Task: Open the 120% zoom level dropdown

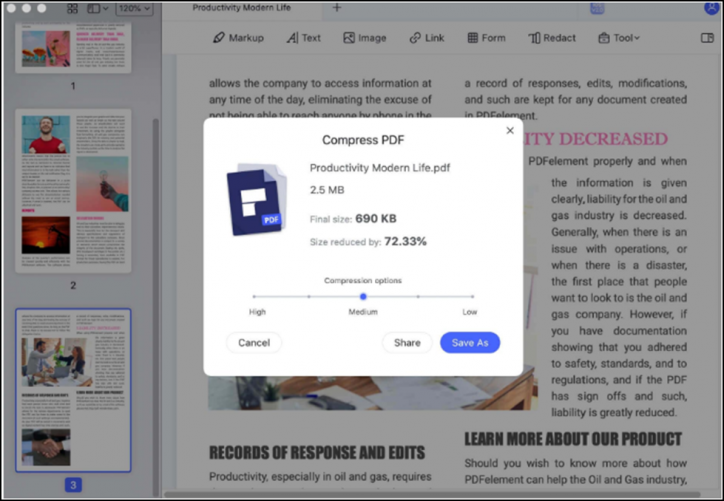Action: (x=134, y=8)
